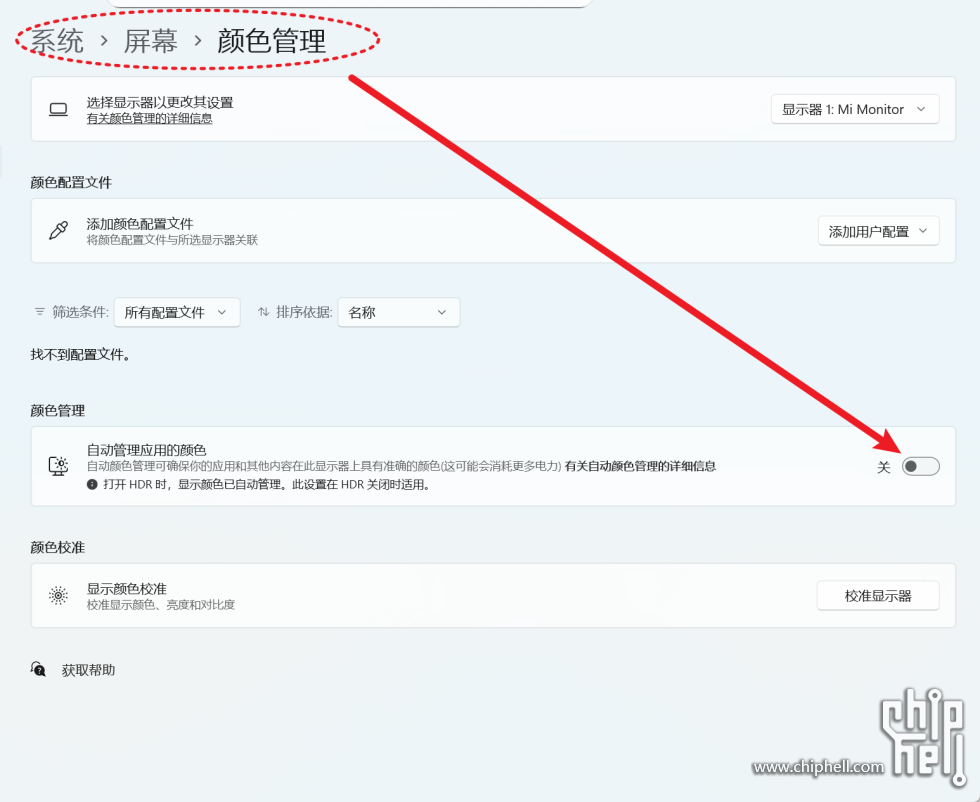Click the 自动管理应用的颜色 display icon

pyautogui.click(x=59, y=466)
